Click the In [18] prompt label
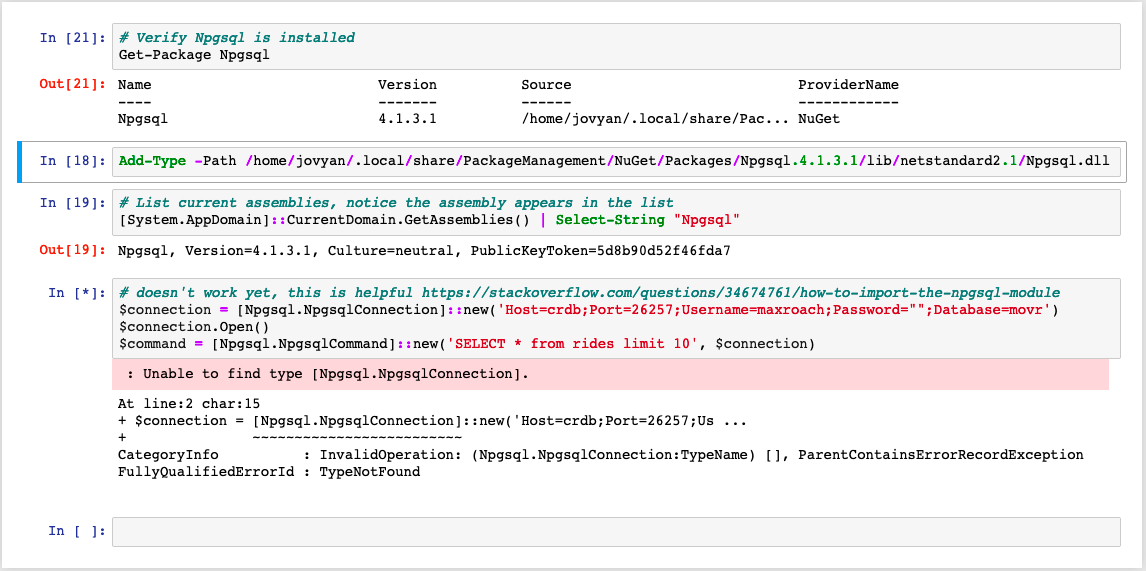1146x571 pixels. [72, 161]
